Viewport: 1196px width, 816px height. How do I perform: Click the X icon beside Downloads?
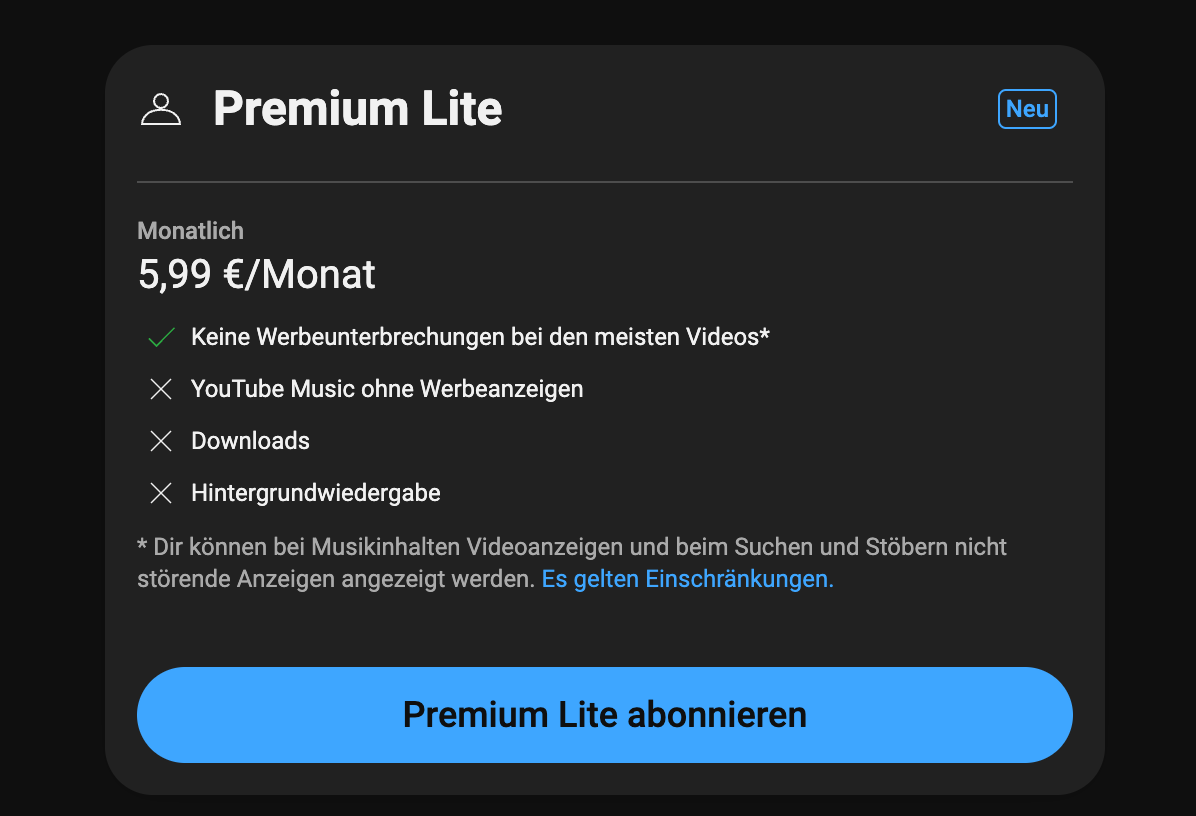click(x=161, y=441)
